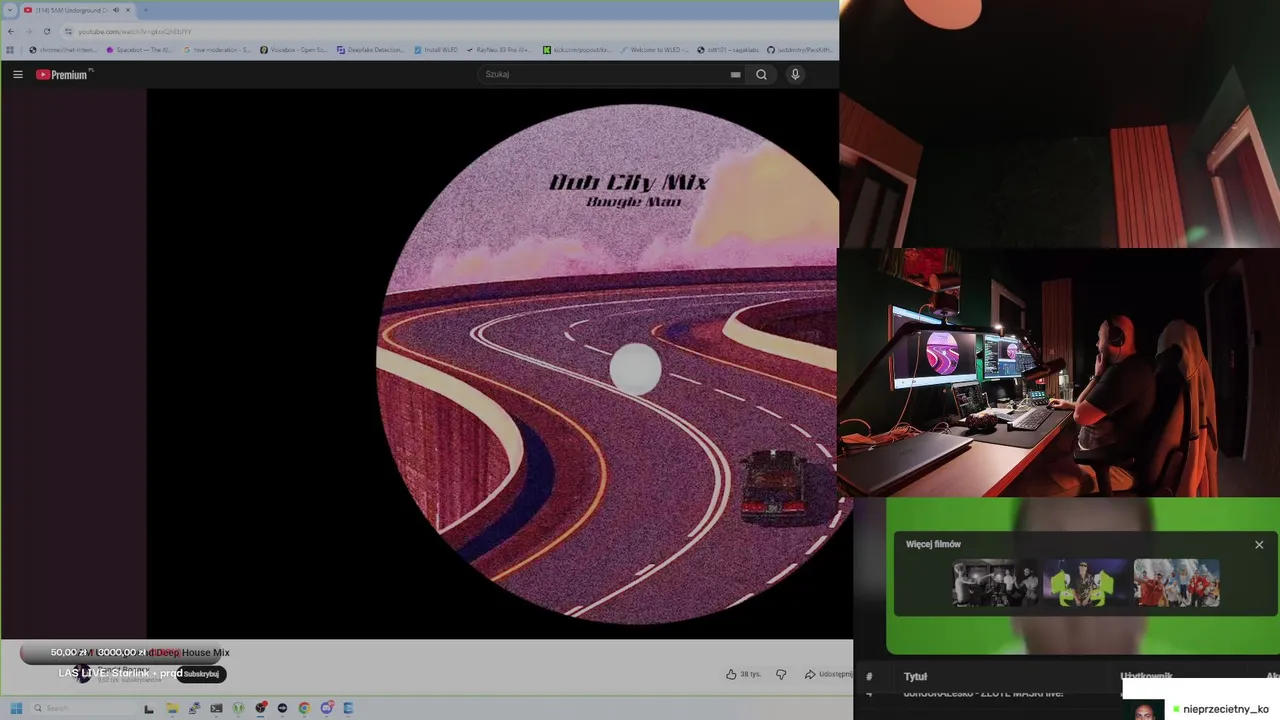This screenshot has width=1280, height=720.
Task: Open the Voicebox bookmark
Action: 294,49
